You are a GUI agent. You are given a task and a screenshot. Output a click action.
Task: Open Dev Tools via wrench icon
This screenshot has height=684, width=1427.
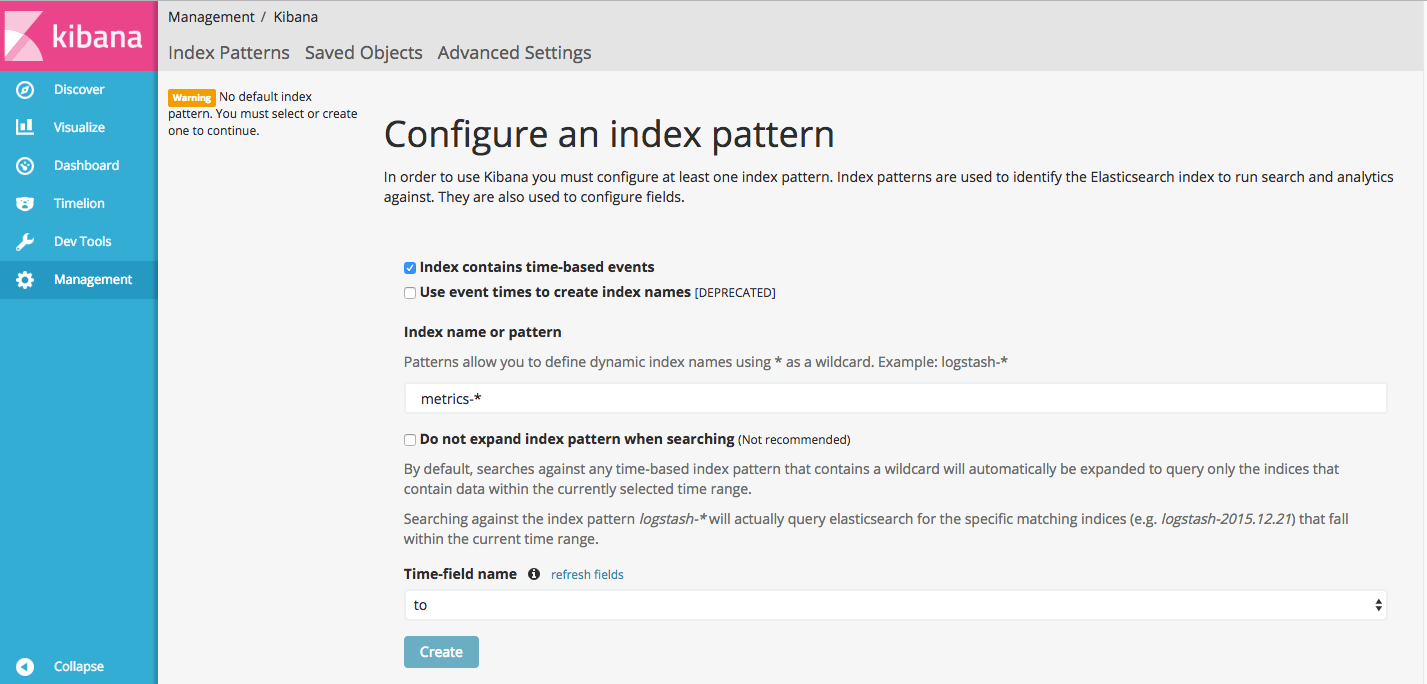(26, 241)
